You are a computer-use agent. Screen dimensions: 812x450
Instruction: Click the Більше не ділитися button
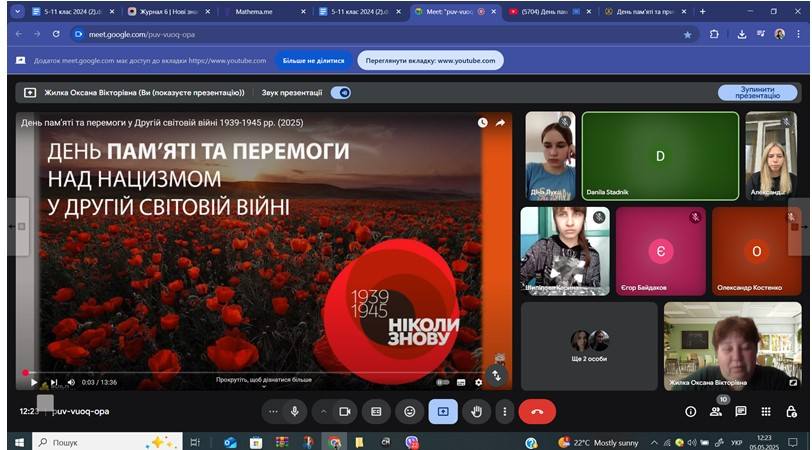[x=310, y=60]
